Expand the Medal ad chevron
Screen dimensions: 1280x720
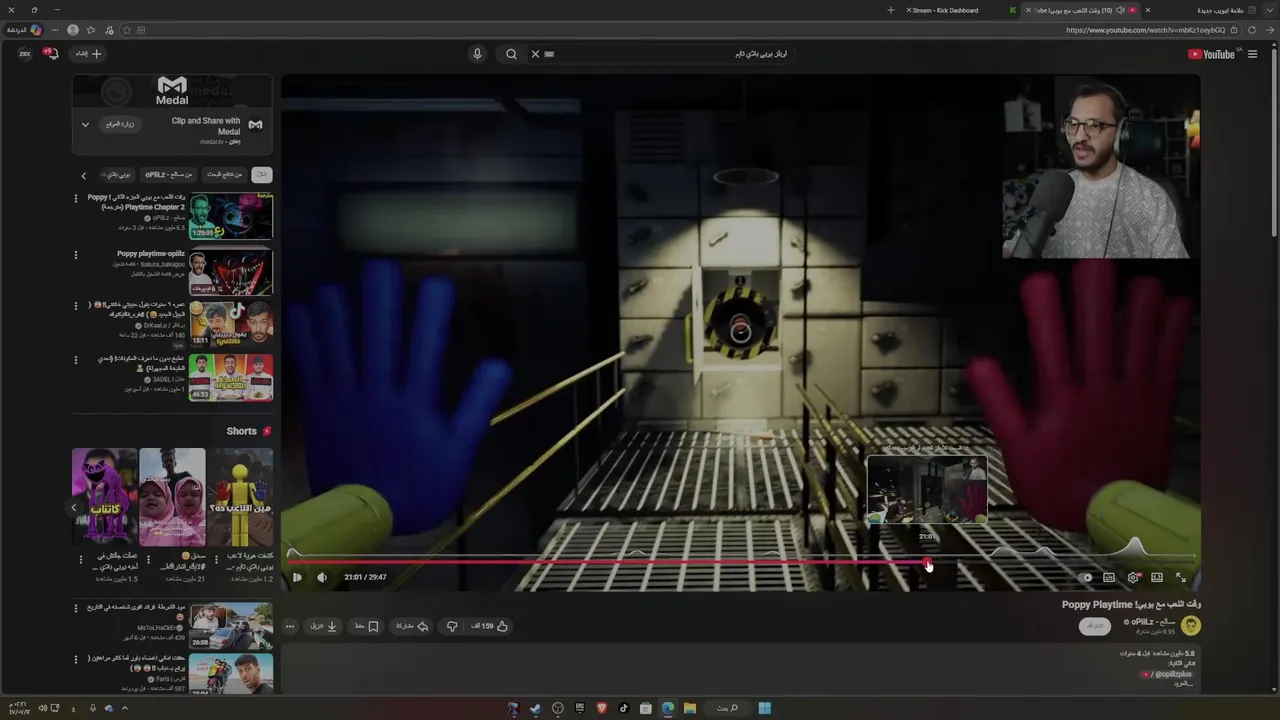coord(85,124)
